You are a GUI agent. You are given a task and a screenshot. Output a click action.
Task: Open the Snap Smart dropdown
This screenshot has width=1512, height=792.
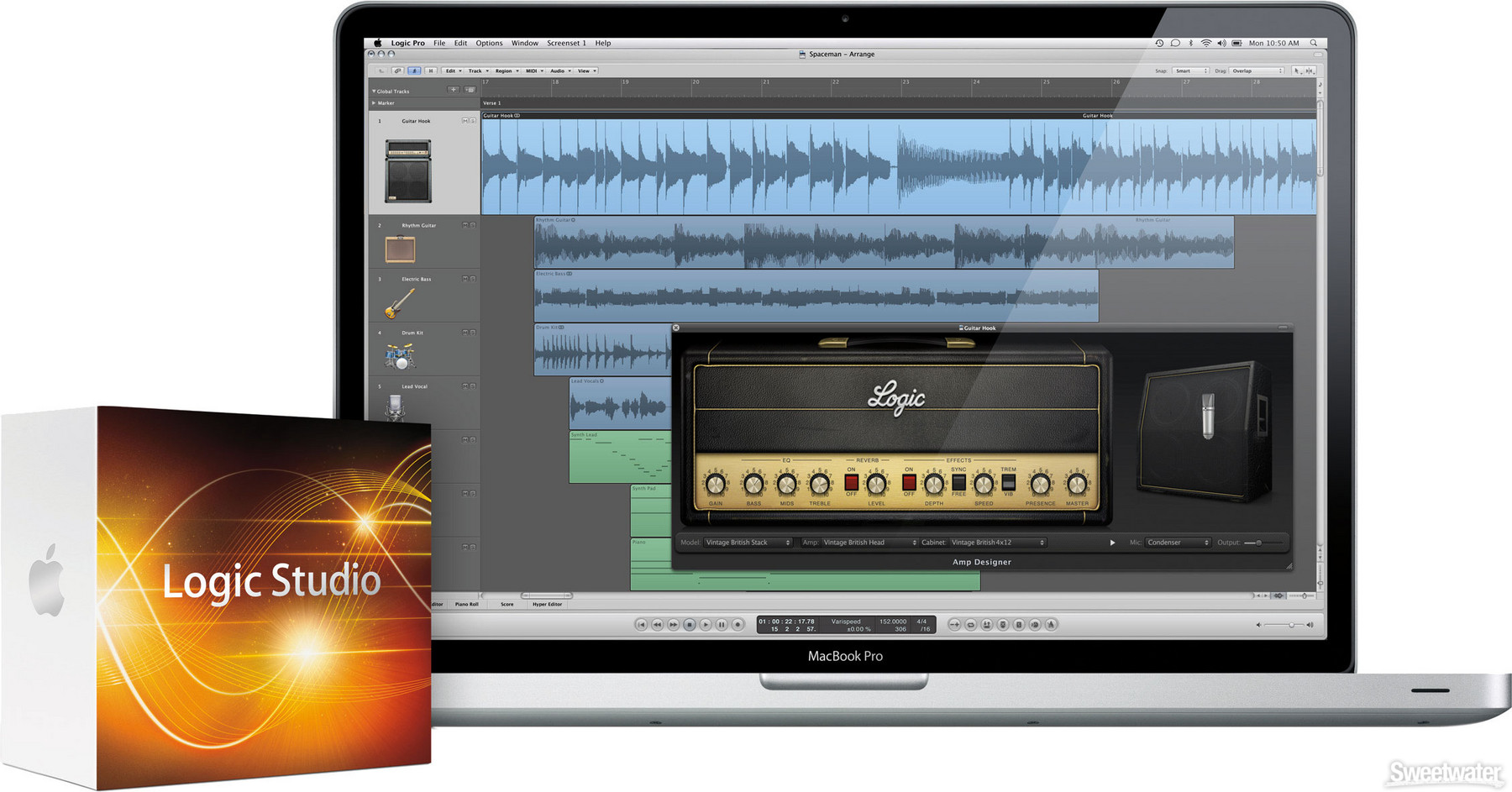point(1191,71)
